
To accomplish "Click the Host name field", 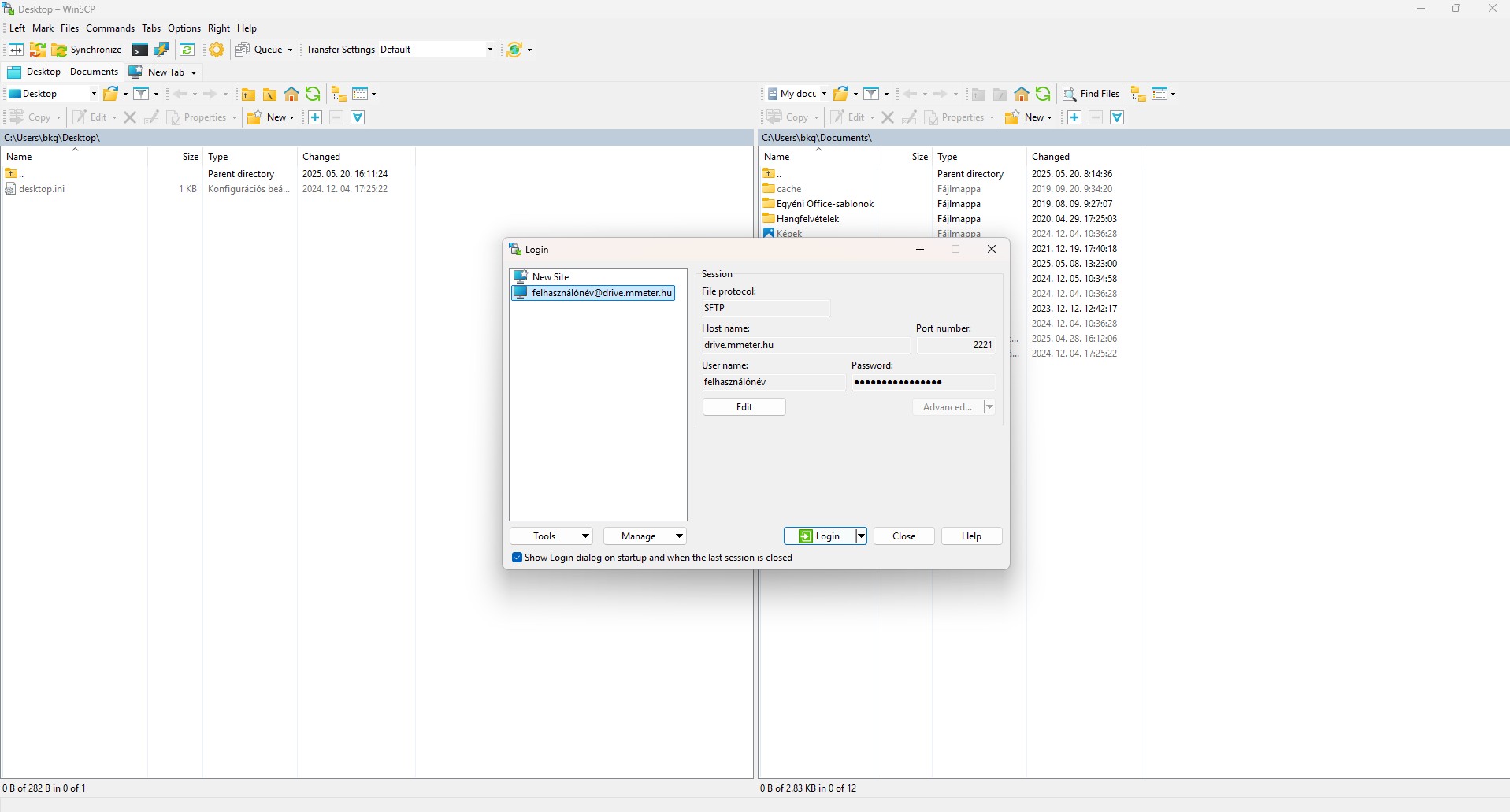I will (x=806, y=345).
